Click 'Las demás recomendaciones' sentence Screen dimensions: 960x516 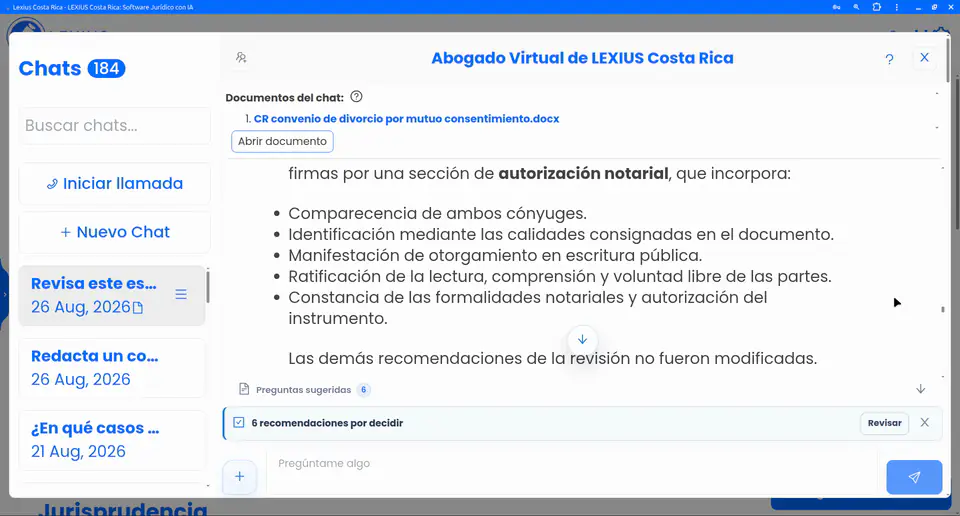tap(552, 358)
